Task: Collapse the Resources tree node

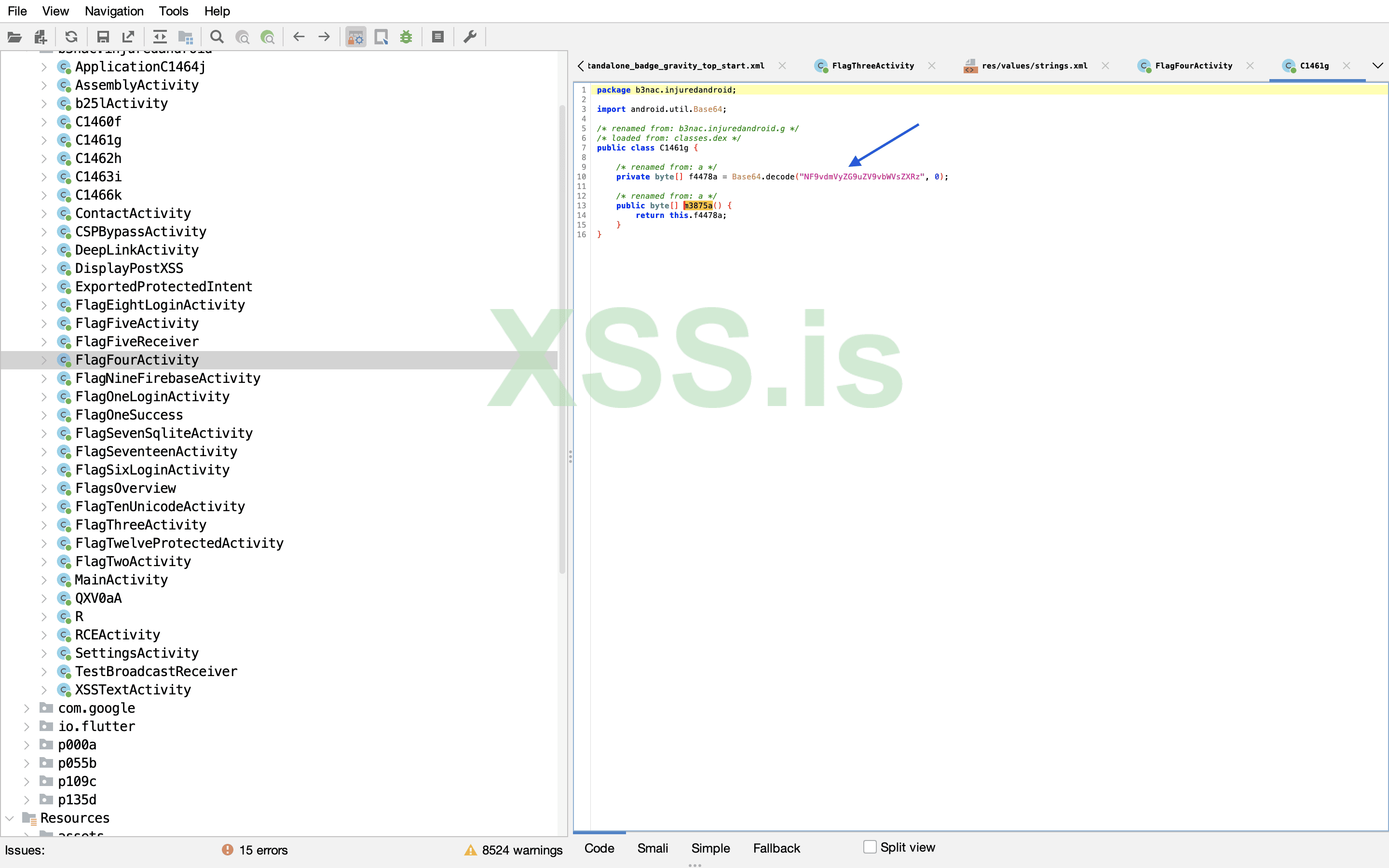Action: tap(10, 818)
